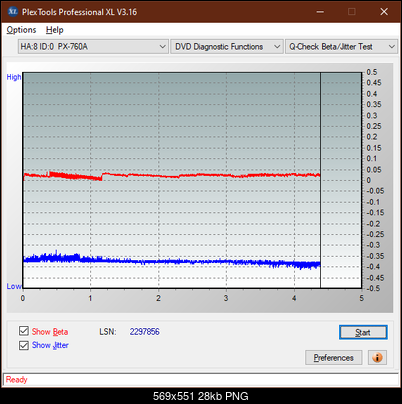
Task: Expand the DVD Diagnostic Functions dropdown
Action: 227,47
